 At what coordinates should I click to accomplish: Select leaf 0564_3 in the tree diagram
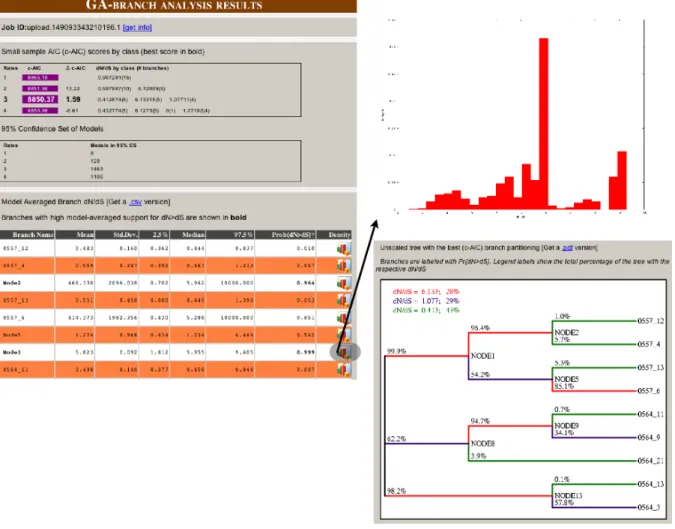[x=649, y=507]
